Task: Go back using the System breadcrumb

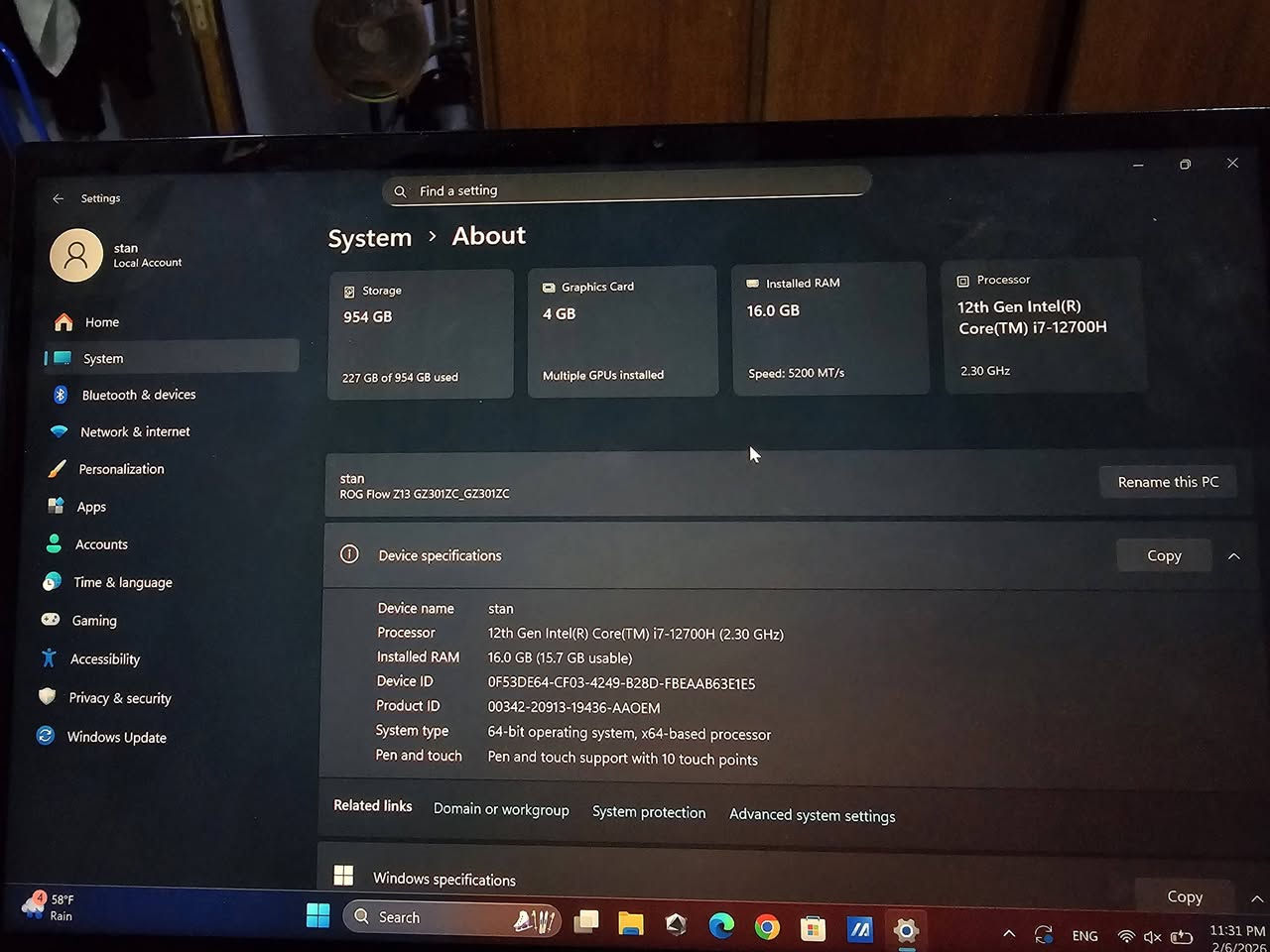Action: point(369,238)
